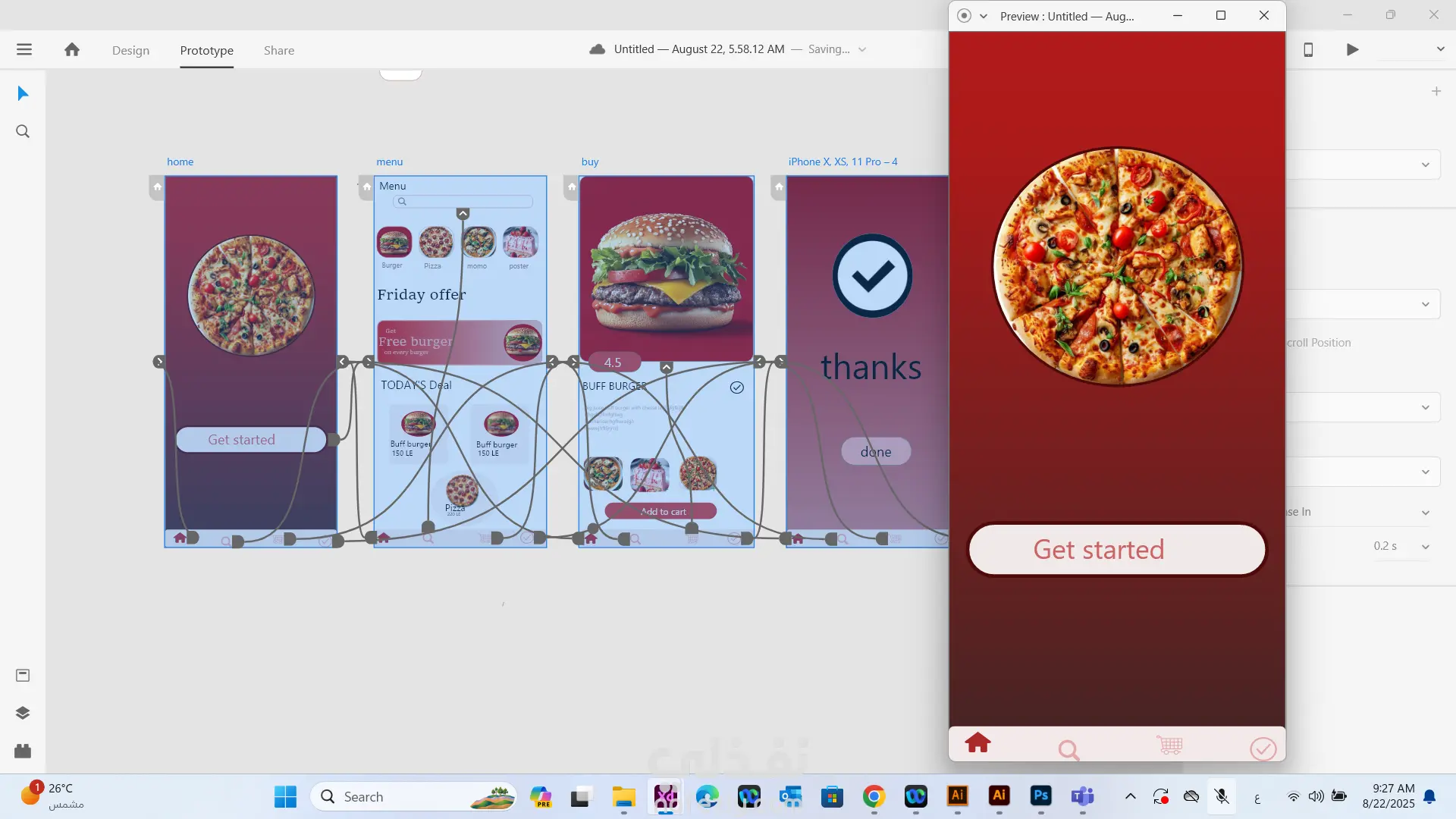Switch to the Share tab
1456x819 pixels.
point(279,51)
